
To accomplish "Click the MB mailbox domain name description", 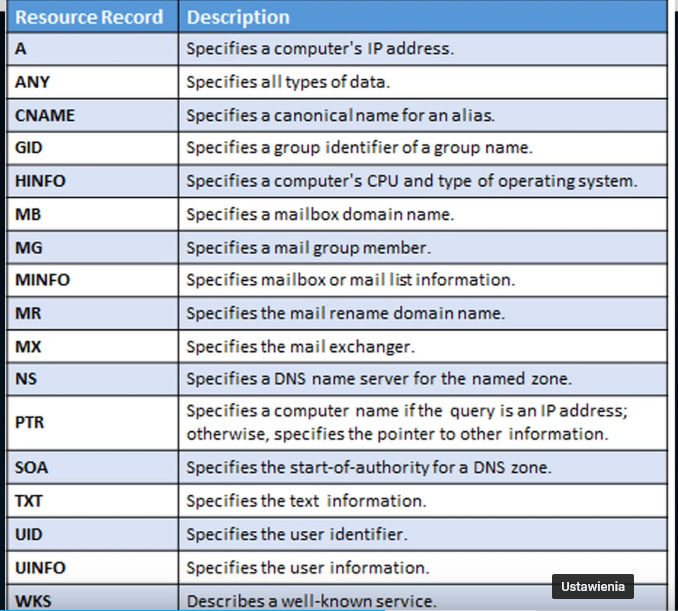I will (320, 214).
